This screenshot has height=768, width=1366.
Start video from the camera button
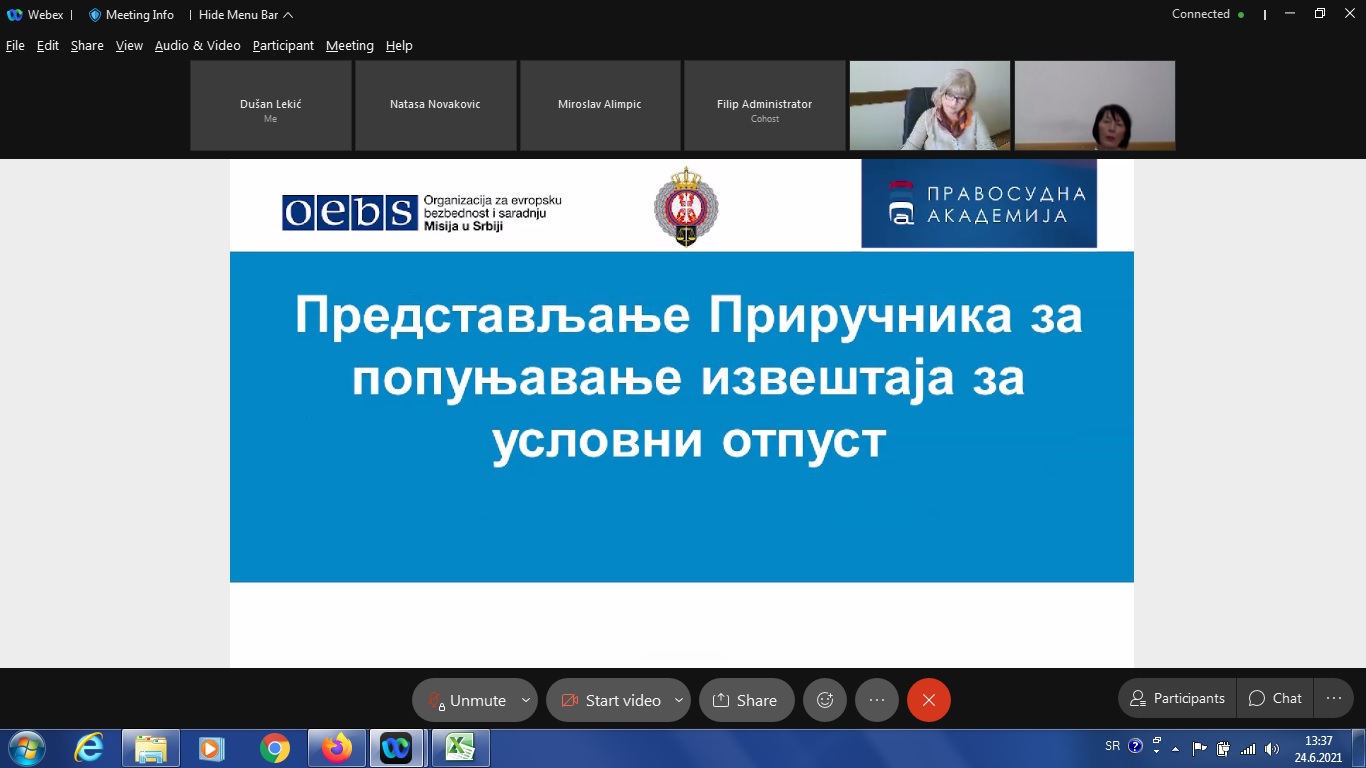pyautogui.click(x=610, y=700)
